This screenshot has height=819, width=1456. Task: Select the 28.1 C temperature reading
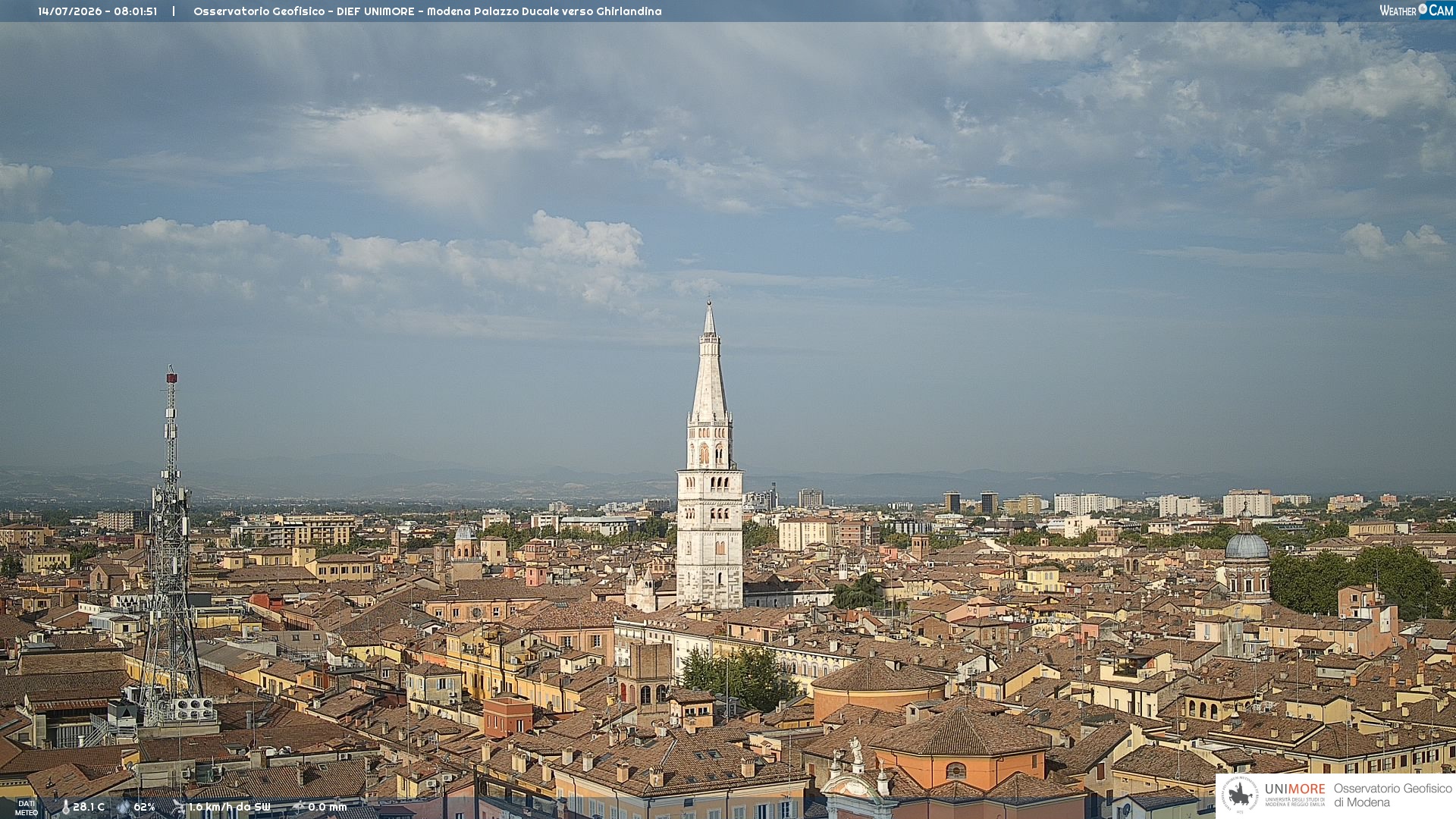(x=89, y=807)
